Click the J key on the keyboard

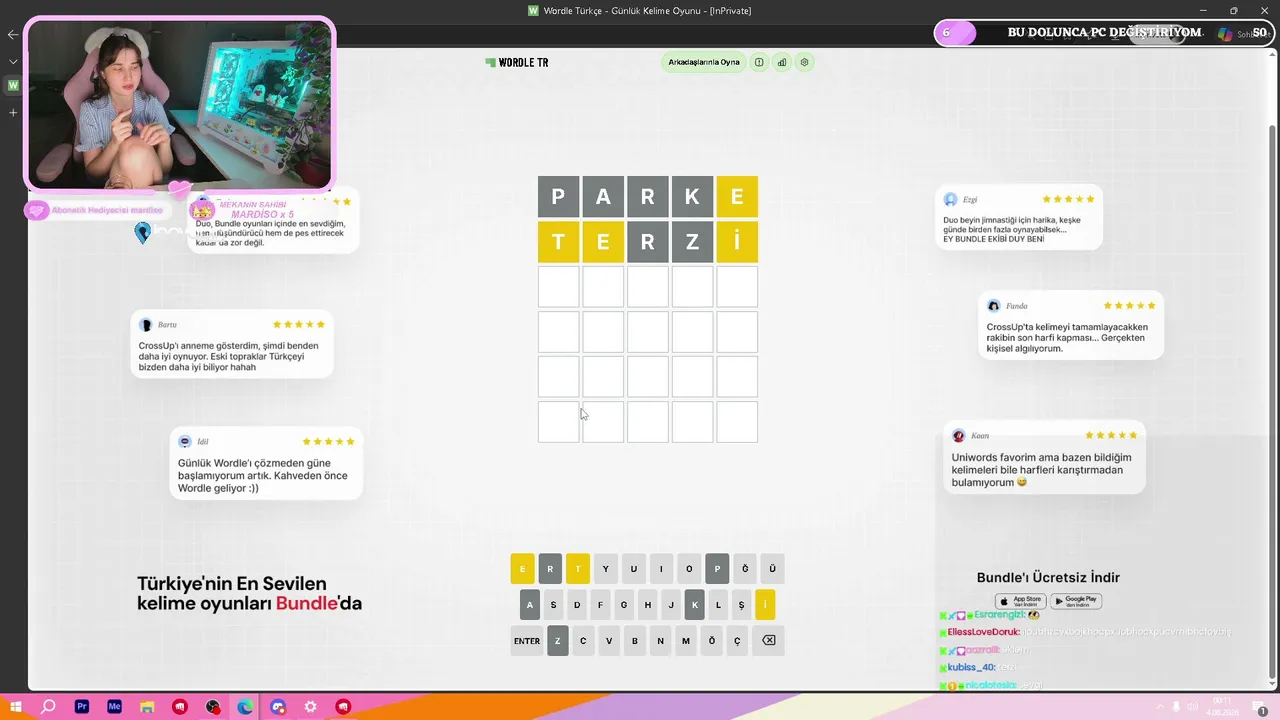pos(671,605)
